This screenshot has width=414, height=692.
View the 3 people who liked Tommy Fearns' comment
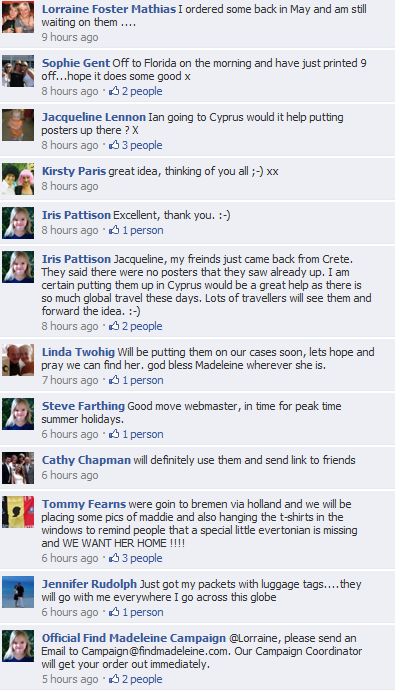point(142,558)
